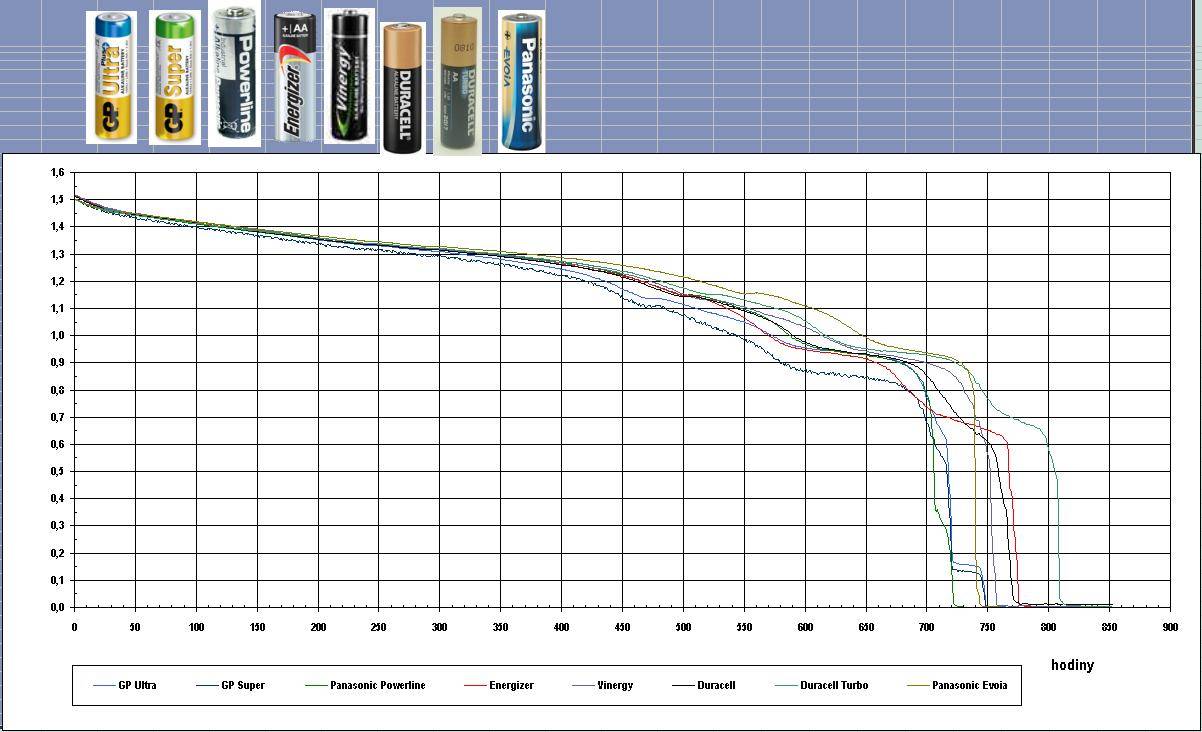Click the 100 hours axis label
The height and width of the screenshot is (732, 1202).
196,627
